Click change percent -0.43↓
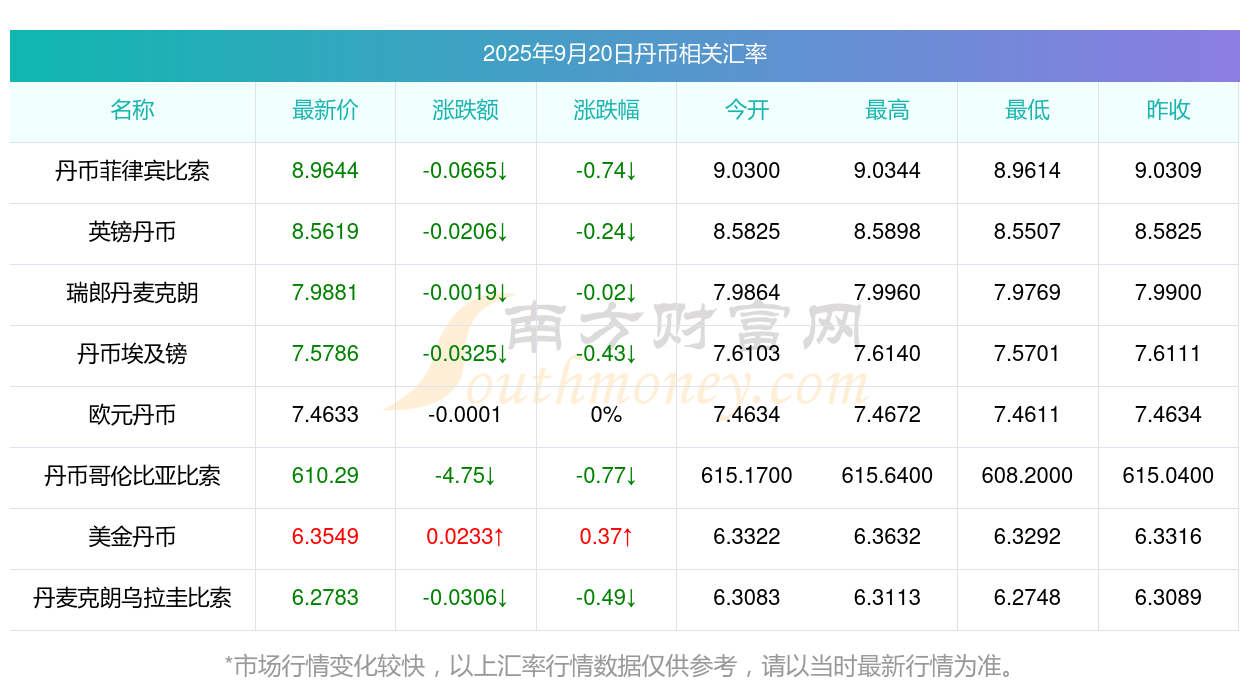Viewport: 1250px width, 698px height. click(x=606, y=354)
